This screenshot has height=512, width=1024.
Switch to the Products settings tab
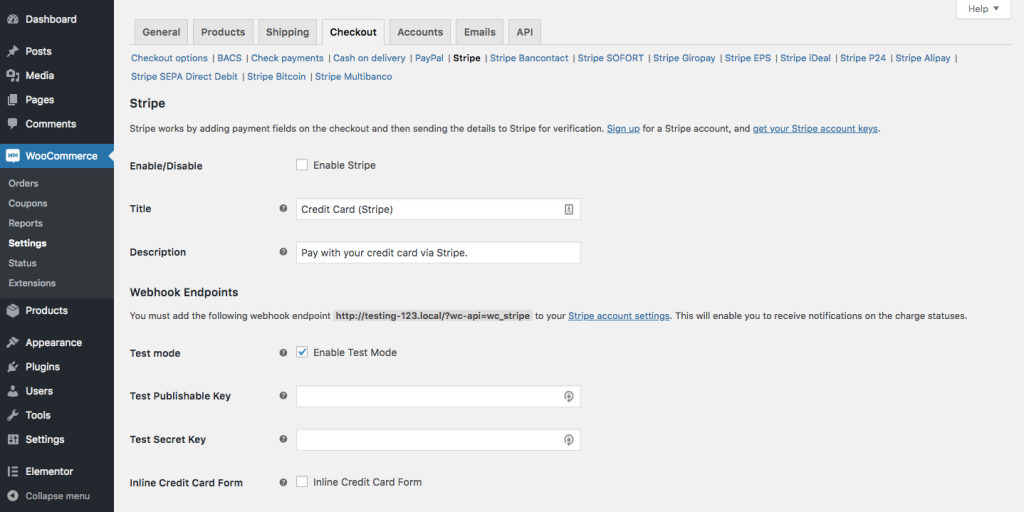[x=223, y=32]
